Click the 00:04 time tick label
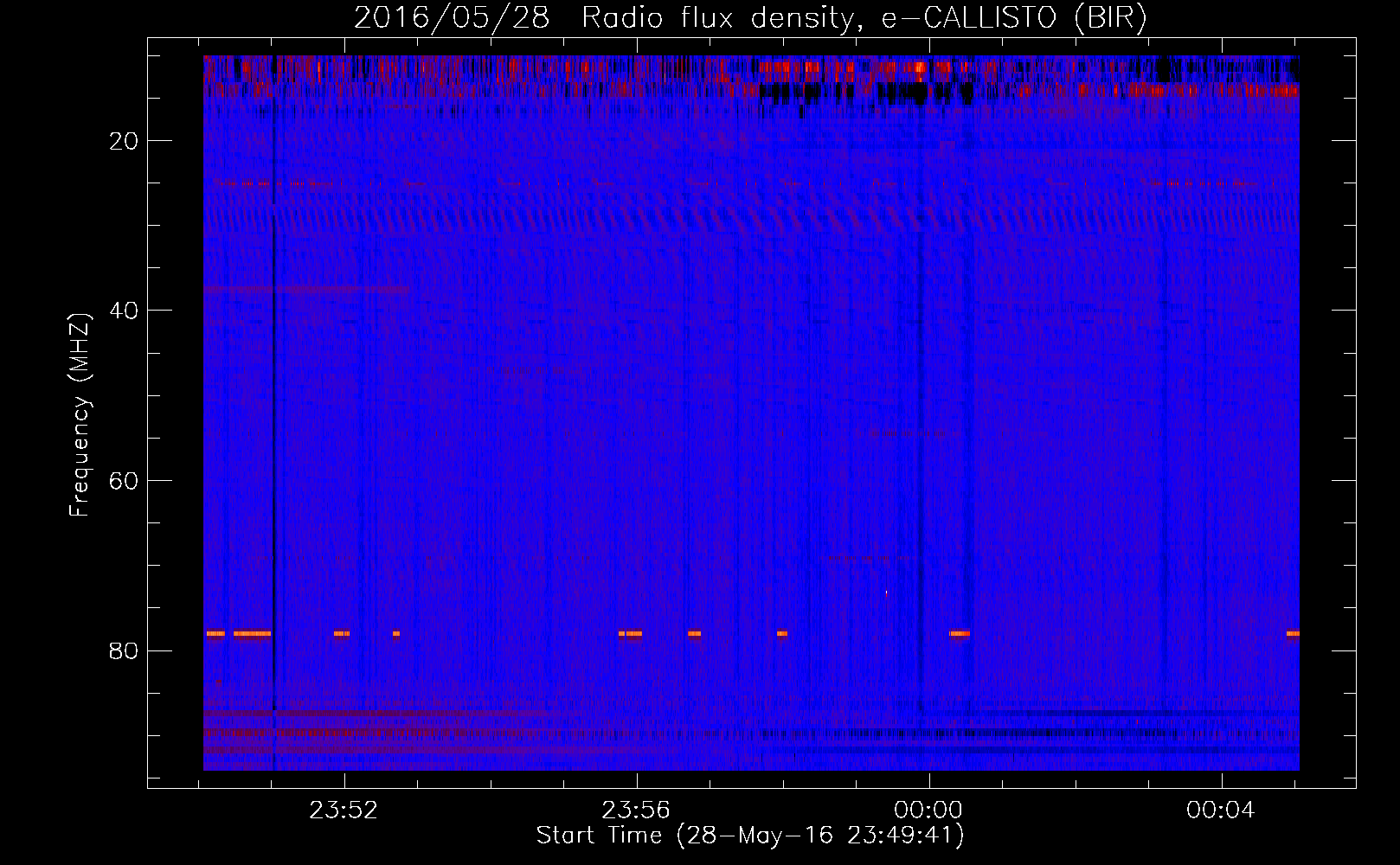Screen dimensions: 1400x865 (x=1221, y=811)
